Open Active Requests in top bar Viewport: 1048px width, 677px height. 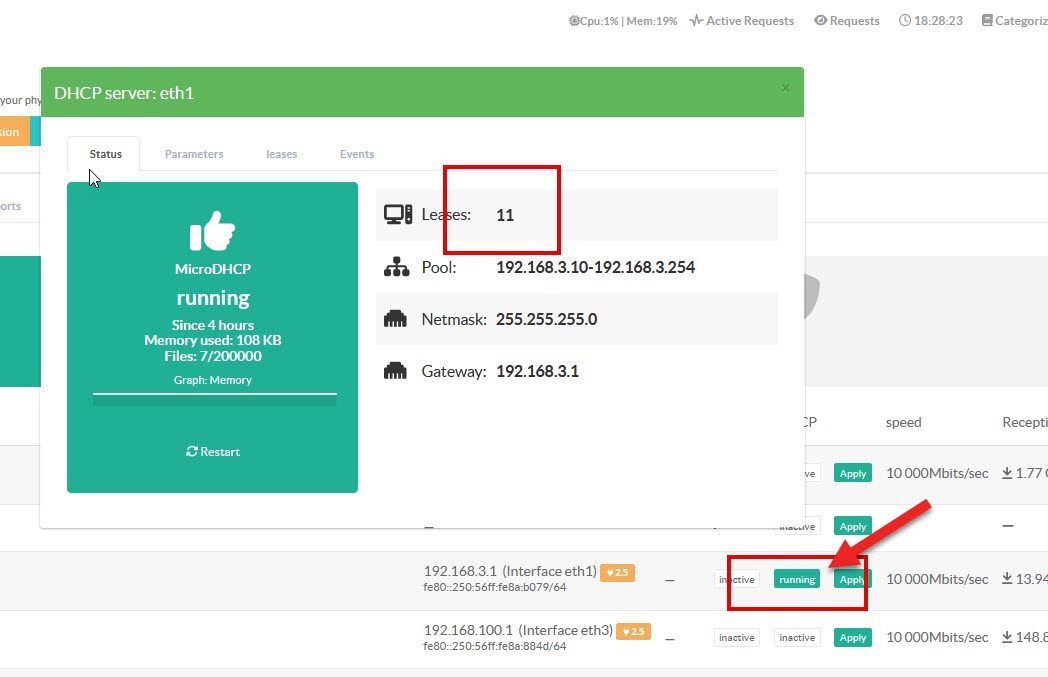[742, 21]
